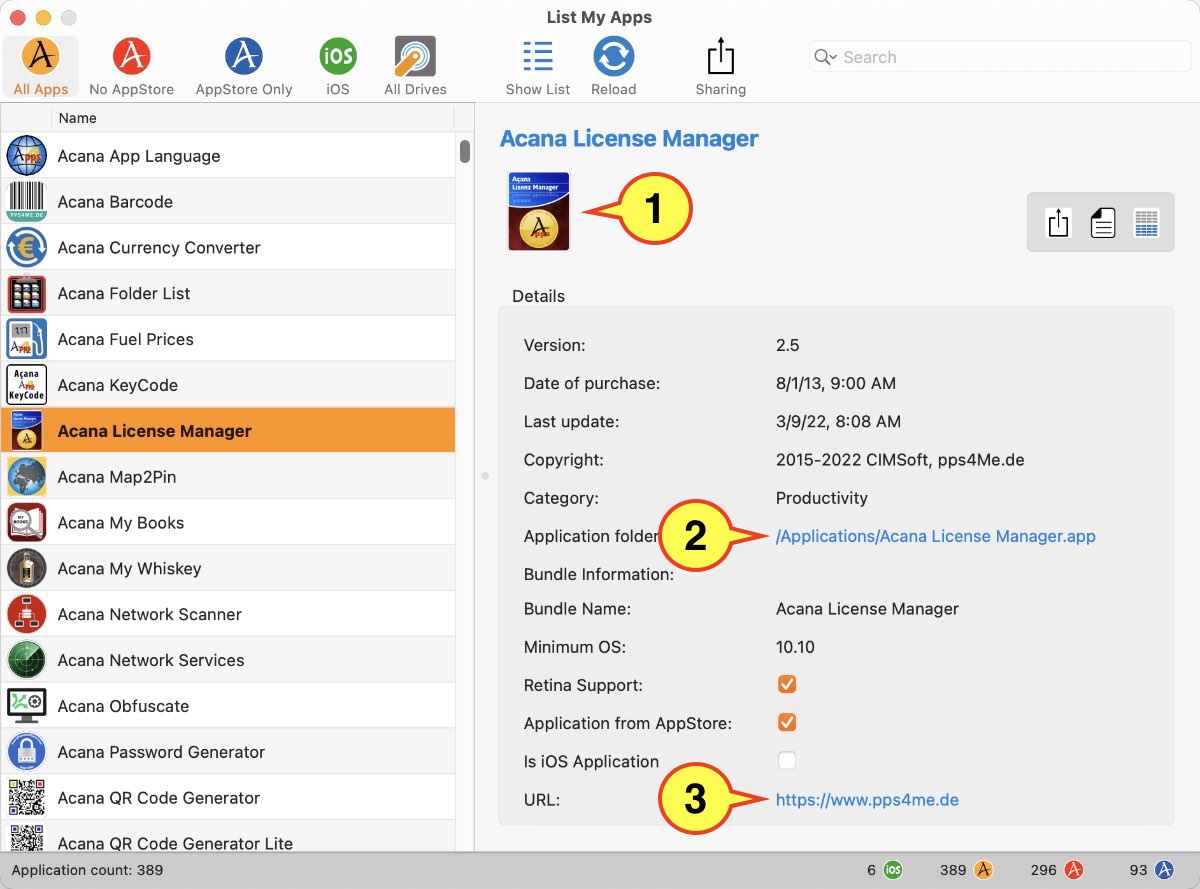This screenshot has width=1200, height=889.
Task: Toggle the Is iOS Application checkbox
Action: (x=787, y=761)
